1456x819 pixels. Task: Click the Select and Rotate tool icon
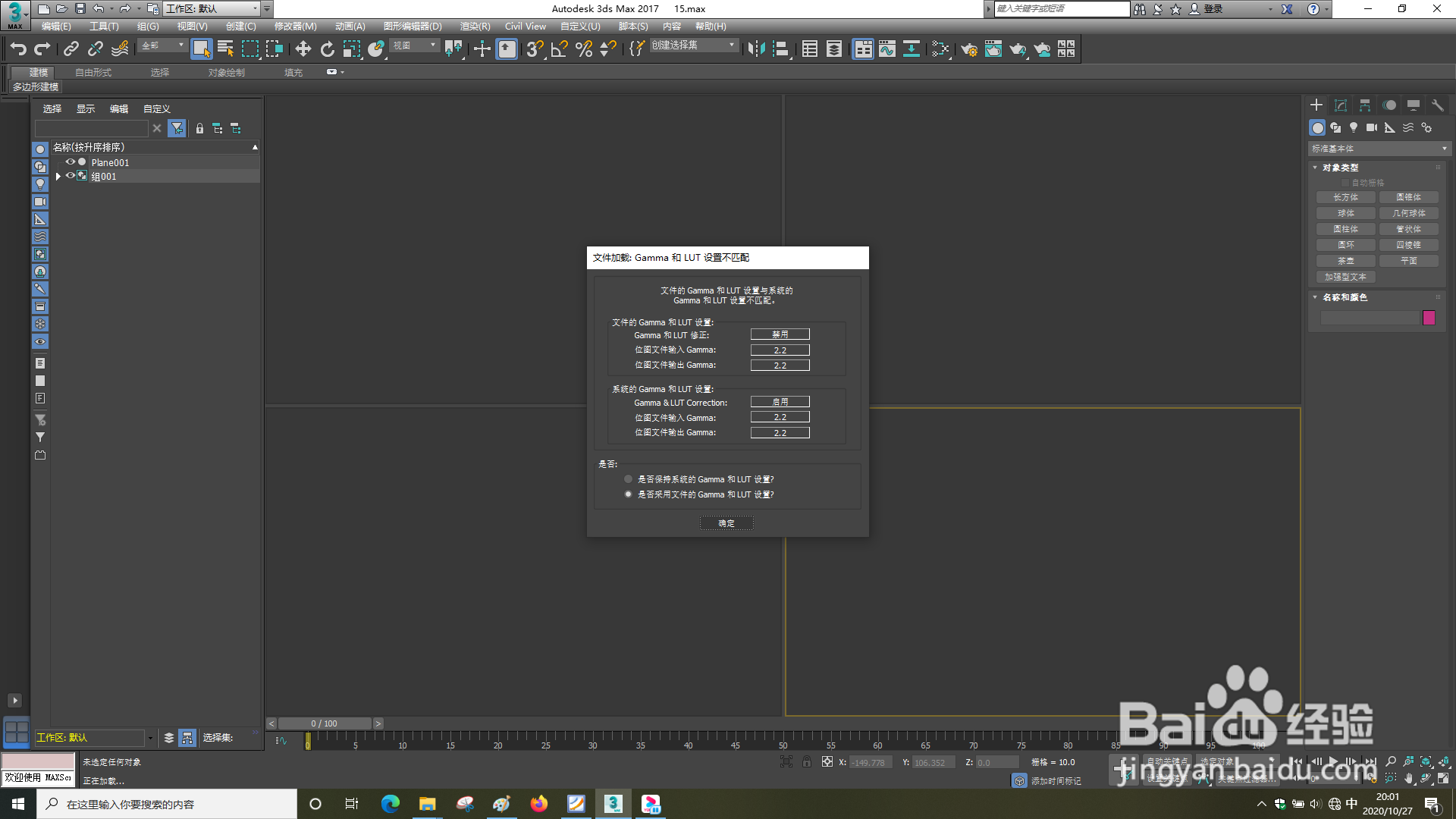(327, 49)
